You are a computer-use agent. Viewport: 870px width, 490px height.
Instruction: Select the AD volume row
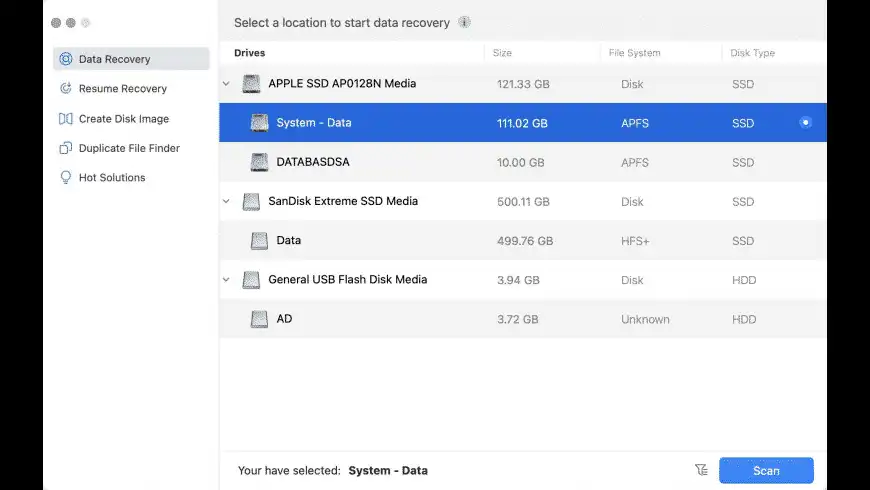[x=523, y=319]
